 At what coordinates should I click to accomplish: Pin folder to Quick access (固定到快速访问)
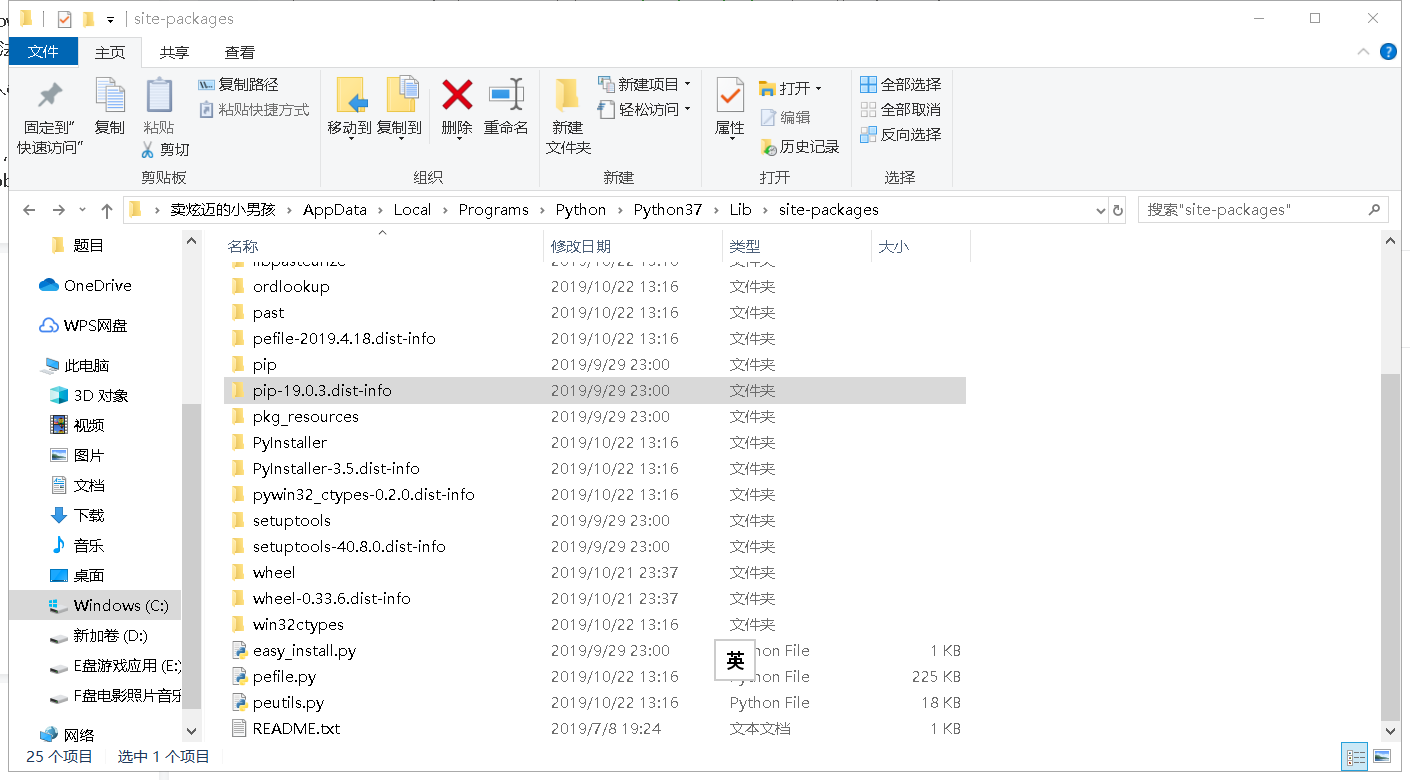click(x=49, y=118)
